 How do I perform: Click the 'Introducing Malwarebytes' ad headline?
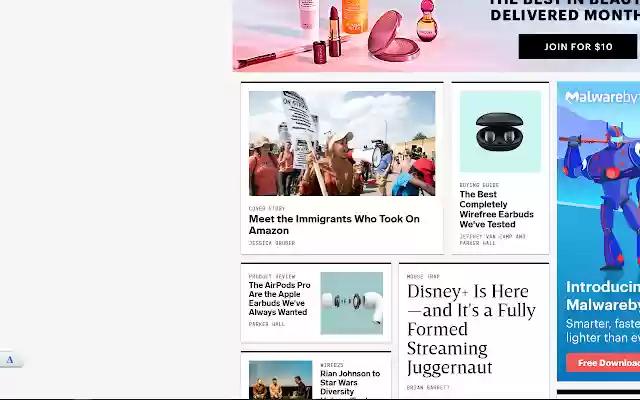click(603, 296)
